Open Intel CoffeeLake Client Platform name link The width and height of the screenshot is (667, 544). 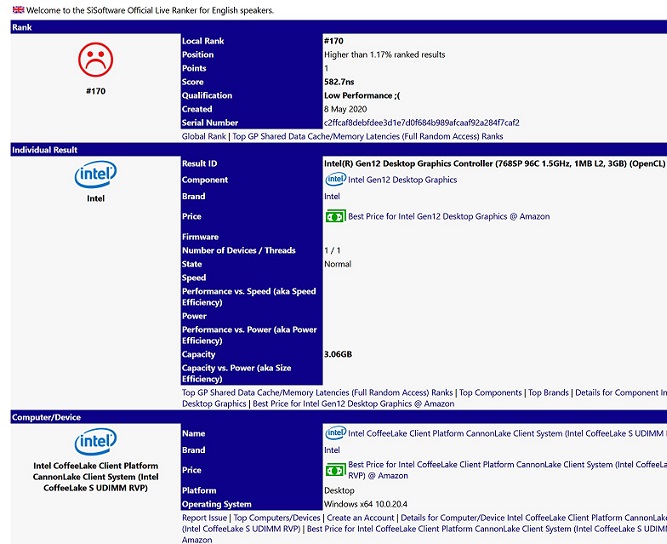[x=507, y=433]
